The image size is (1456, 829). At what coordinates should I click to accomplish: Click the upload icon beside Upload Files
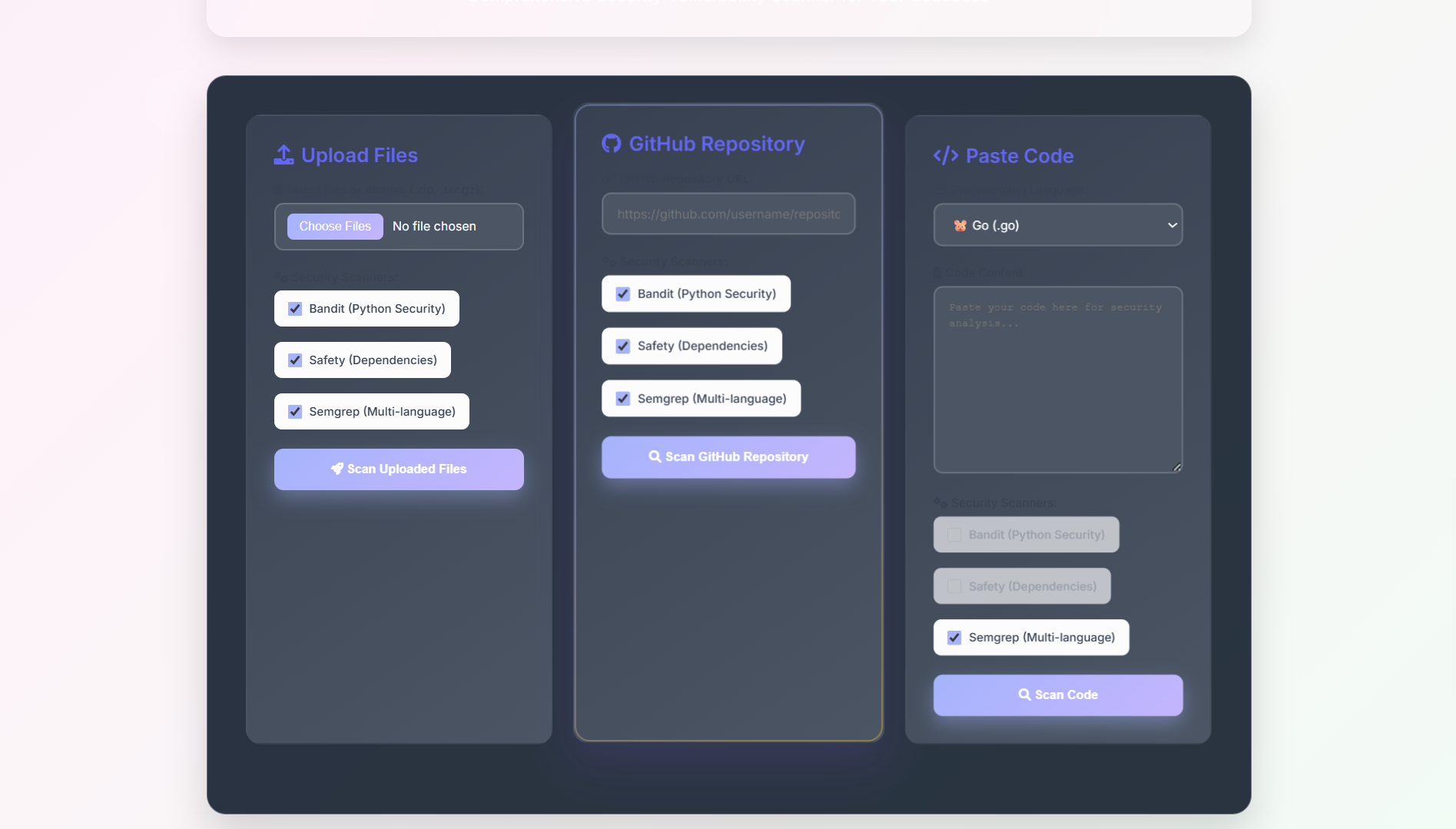pyautogui.click(x=284, y=155)
